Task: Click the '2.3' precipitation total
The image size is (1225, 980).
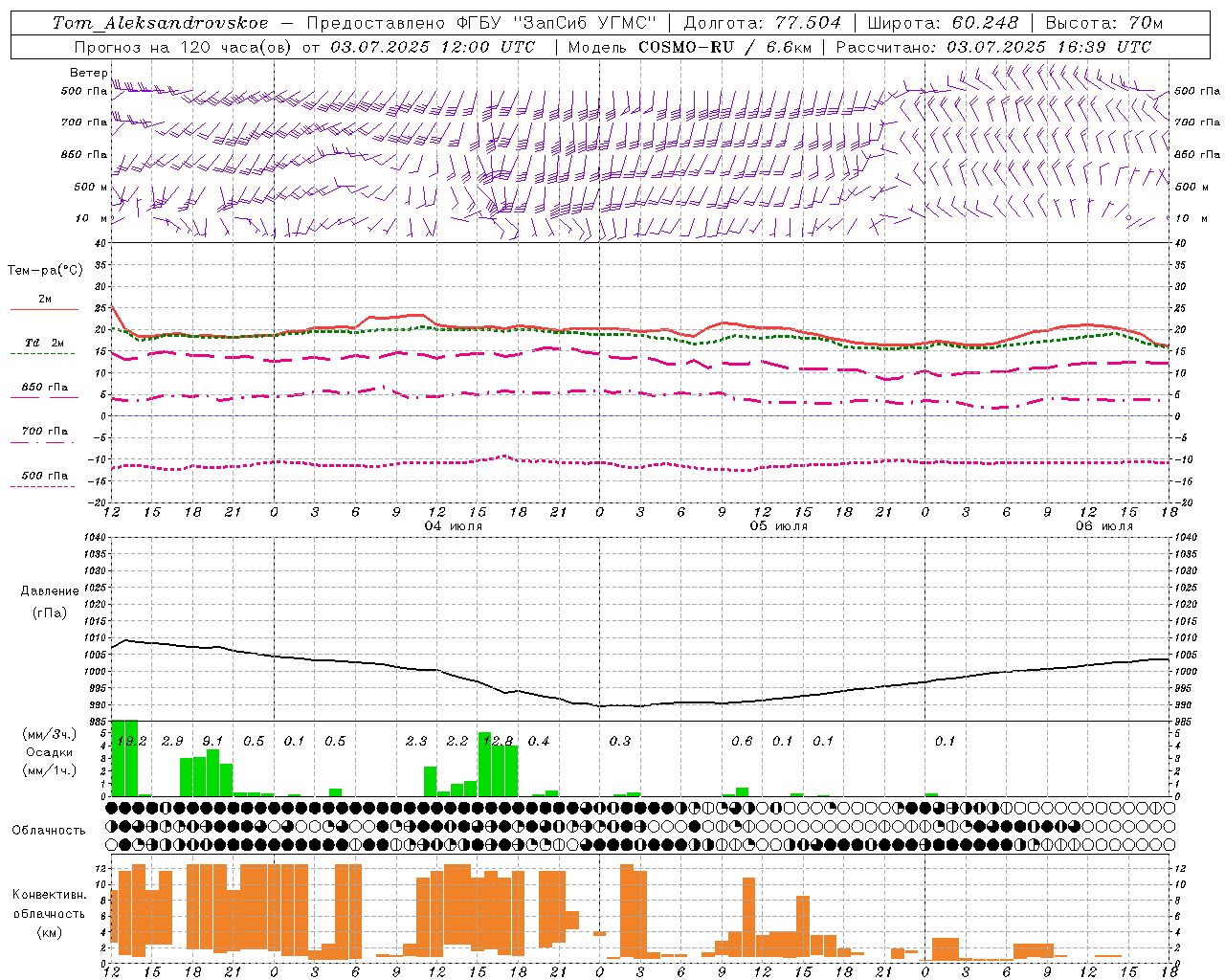Action: point(416,742)
